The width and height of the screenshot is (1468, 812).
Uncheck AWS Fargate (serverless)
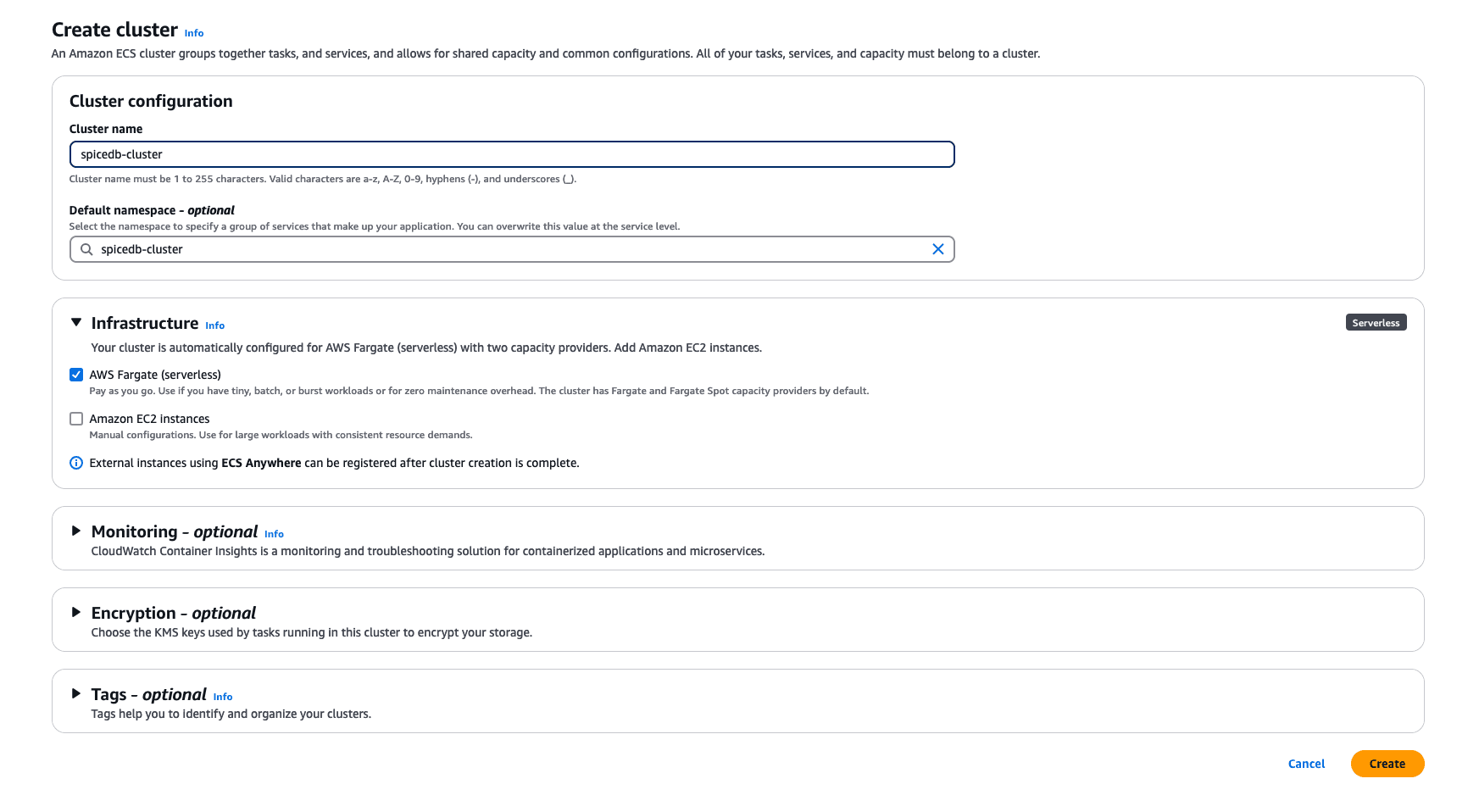(75, 374)
